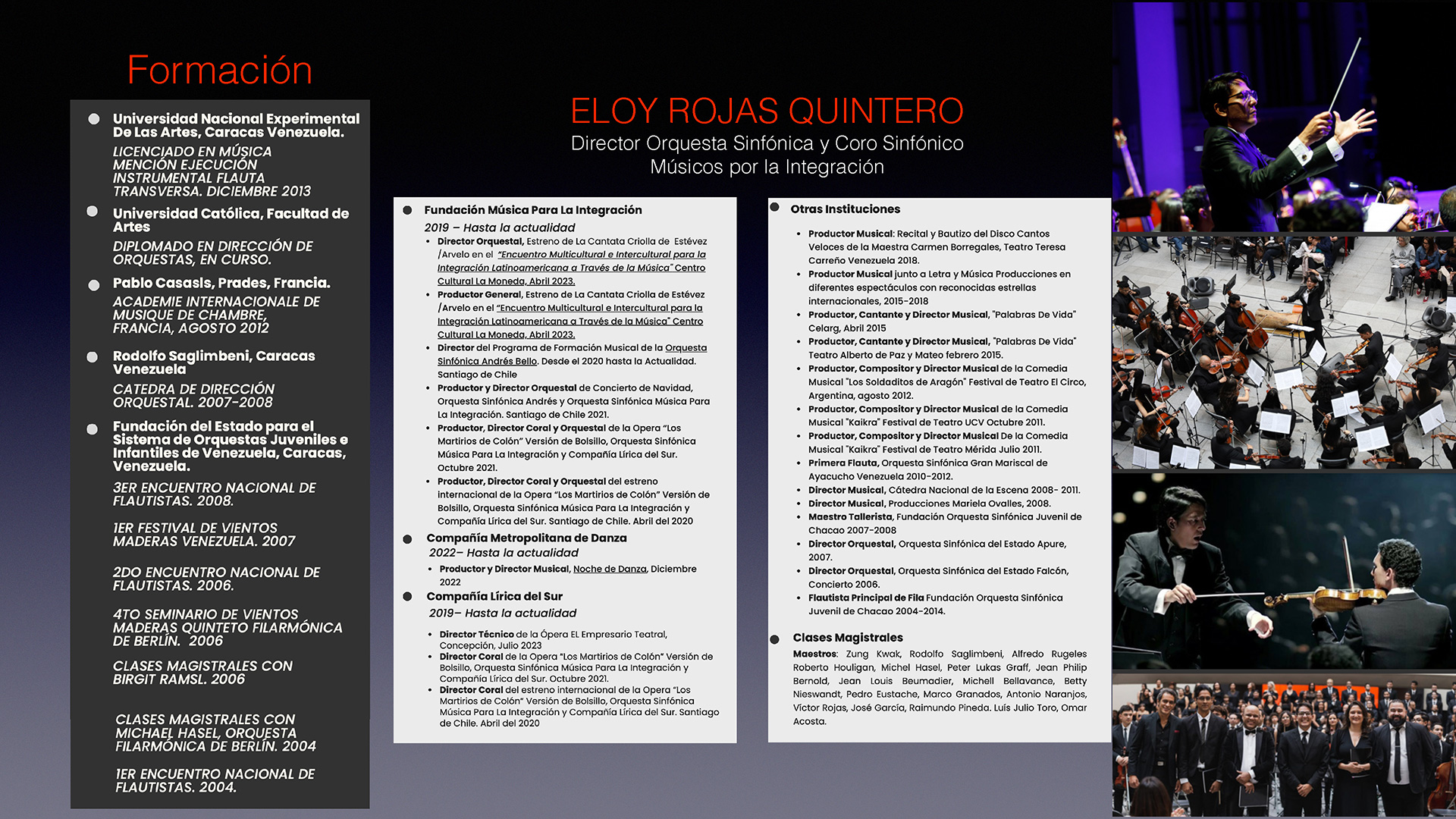1456x819 pixels.
Task: Click 'Universidad Nacional Experimental De Las Artes' entry
Action: click(x=236, y=125)
